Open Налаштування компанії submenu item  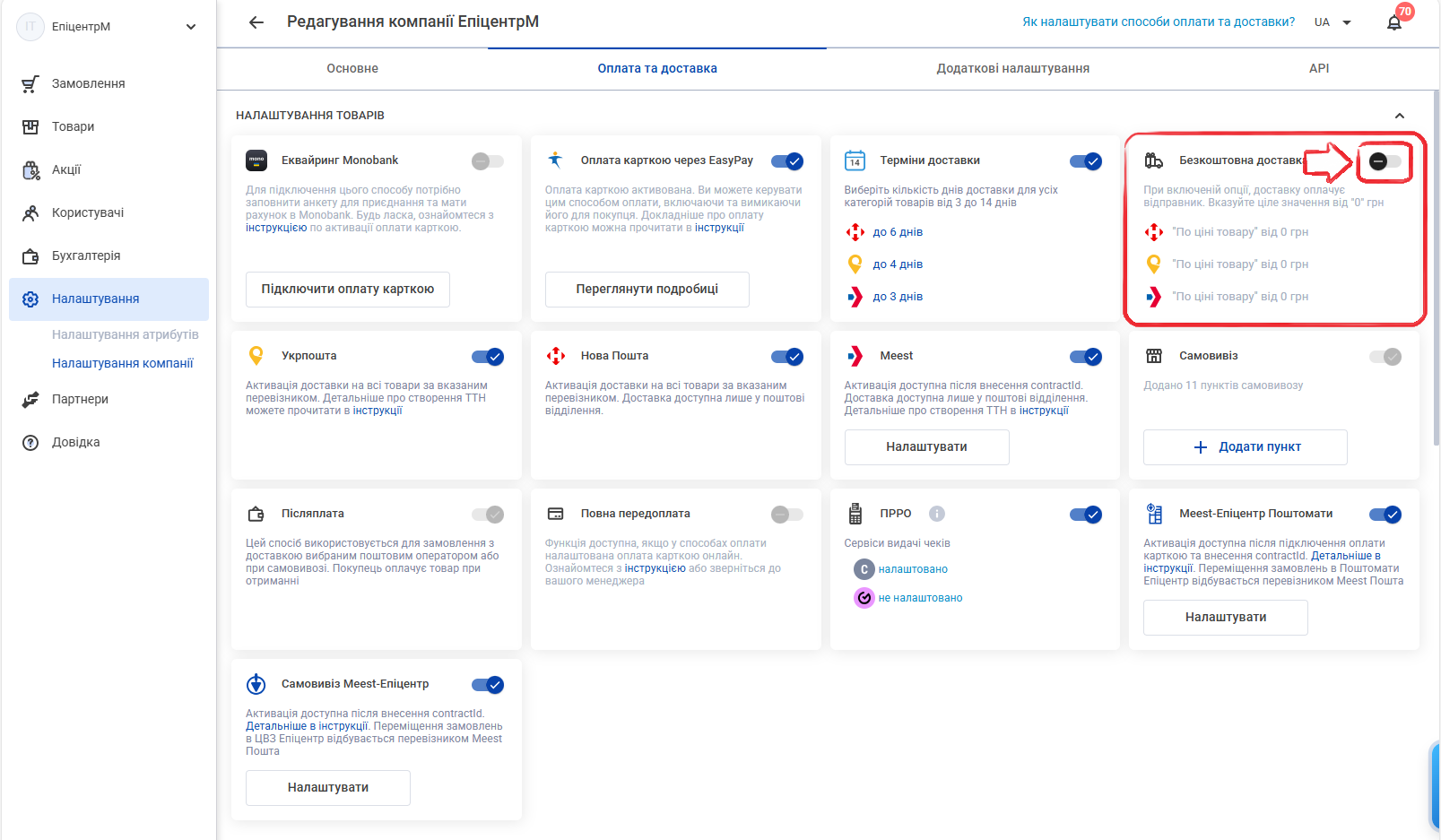pos(123,363)
